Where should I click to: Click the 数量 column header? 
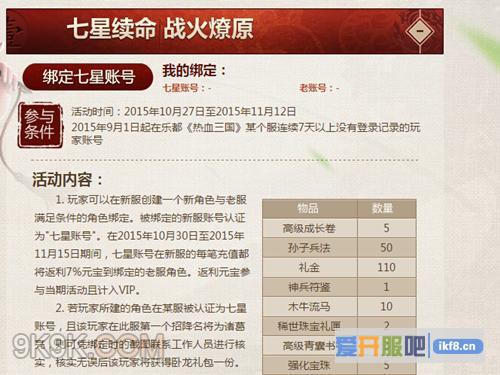(x=387, y=209)
